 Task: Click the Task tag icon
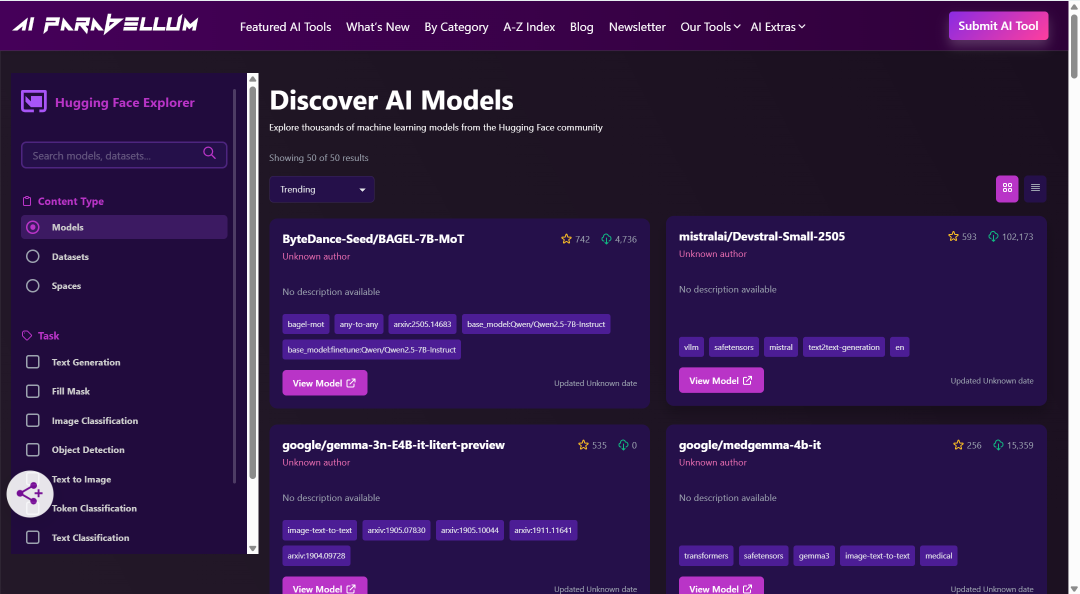pyautogui.click(x=27, y=336)
